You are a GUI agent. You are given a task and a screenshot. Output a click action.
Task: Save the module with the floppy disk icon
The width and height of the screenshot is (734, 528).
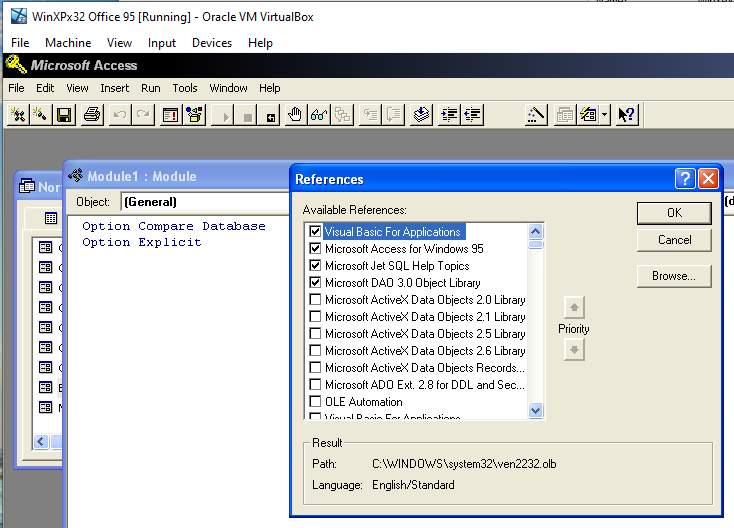tap(64, 115)
